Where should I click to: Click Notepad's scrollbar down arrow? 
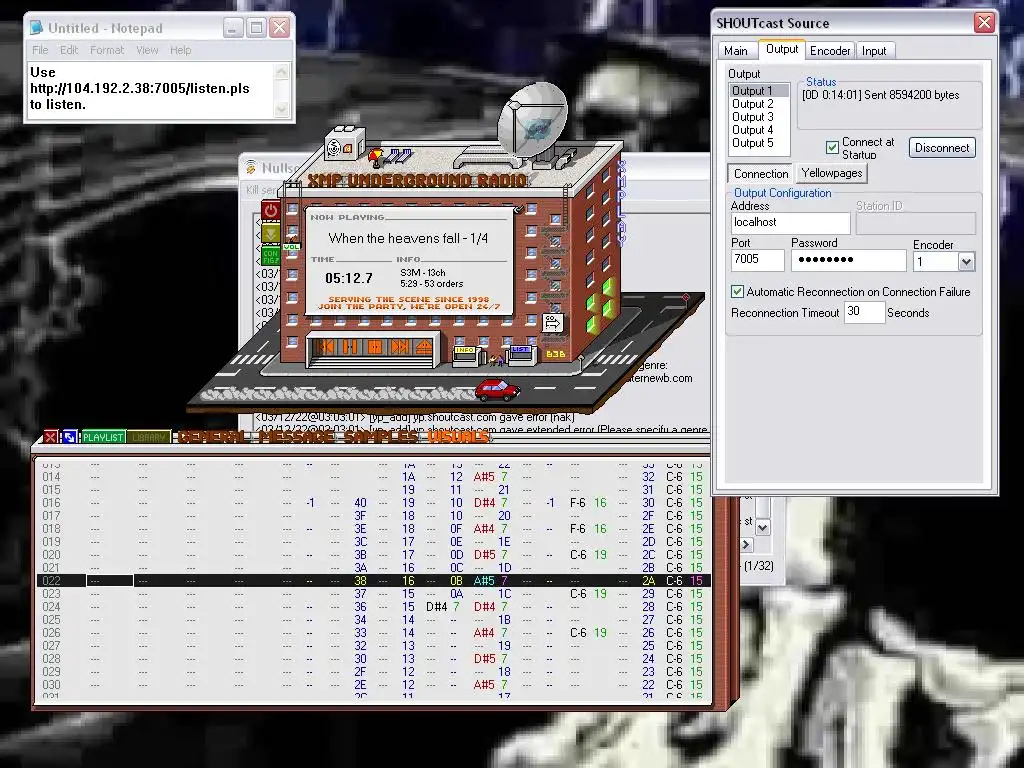click(x=281, y=109)
